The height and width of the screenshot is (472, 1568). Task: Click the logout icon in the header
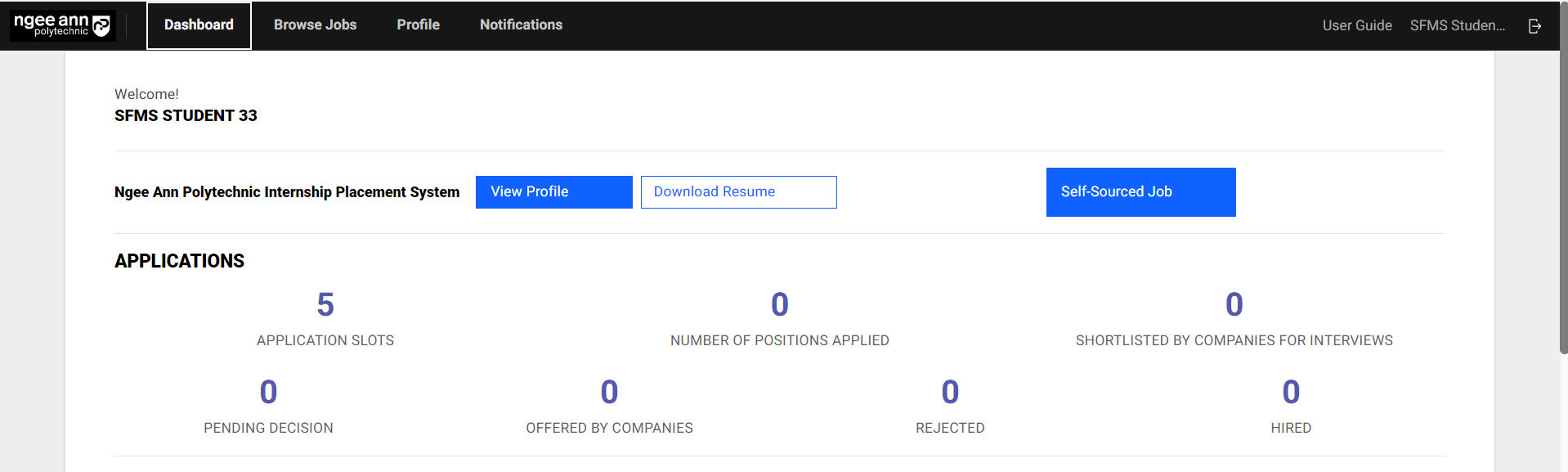tap(1534, 26)
